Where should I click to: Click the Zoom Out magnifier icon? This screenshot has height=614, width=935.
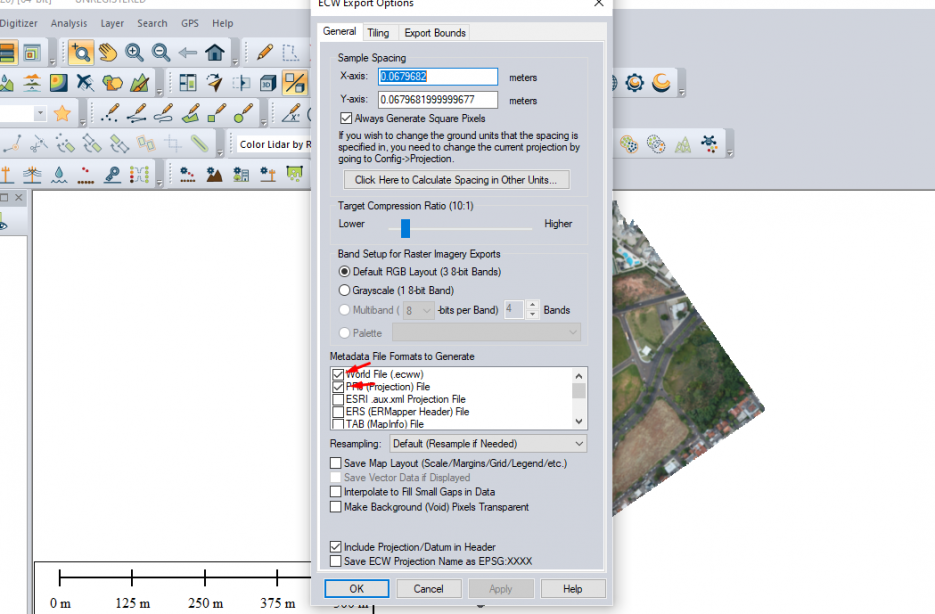[161, 53]
